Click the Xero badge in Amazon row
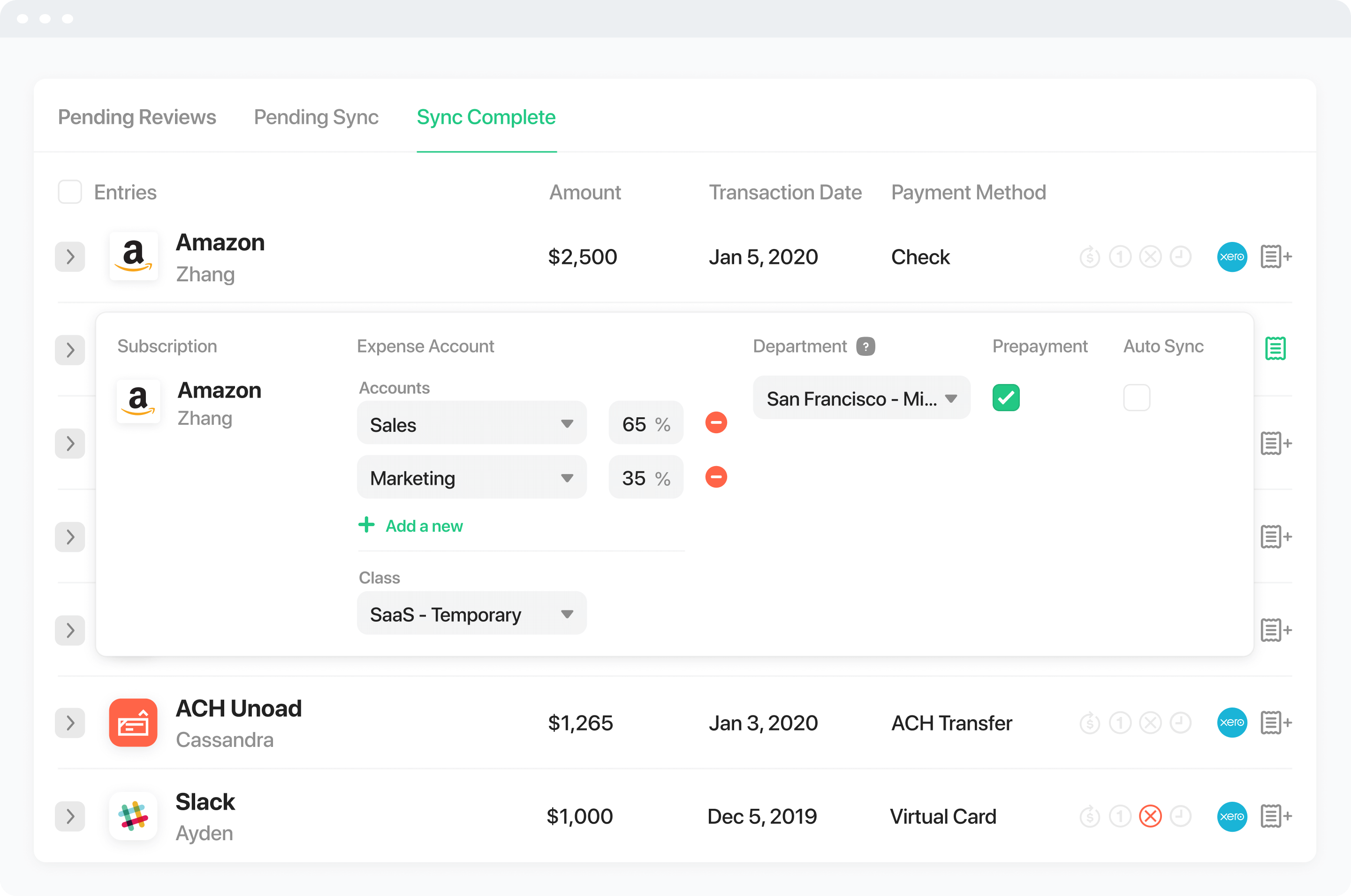 [1231, 256]
